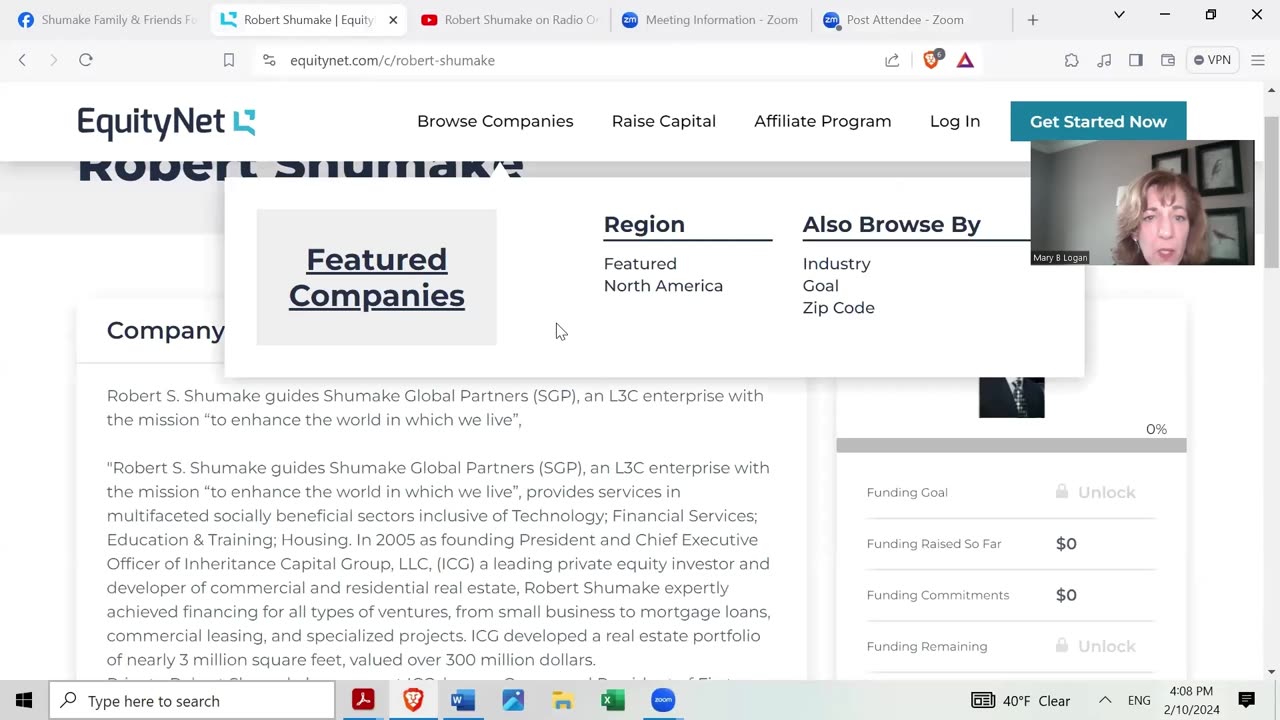The width and height of the screenshot is (1280, 720).
Task: Expand the tab search dropdown arrow
Action: coord(1119,15)
